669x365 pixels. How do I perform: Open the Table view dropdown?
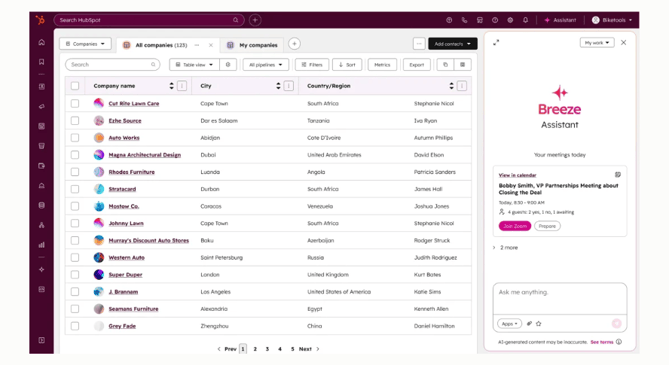pos(195,64)
